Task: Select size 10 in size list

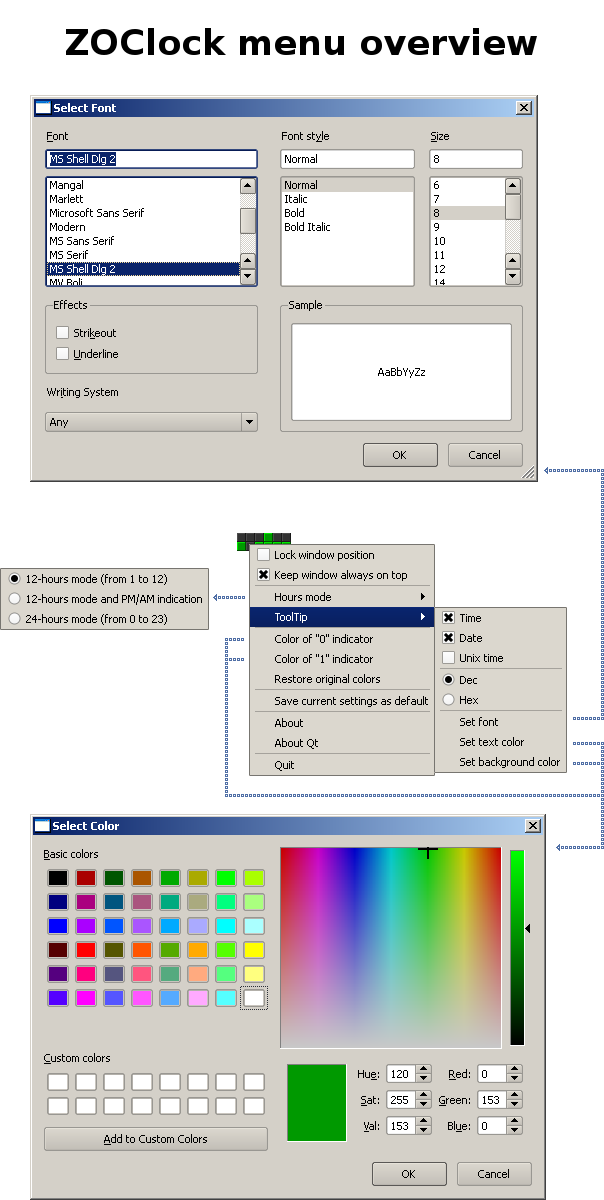Action: pyautogui.click(x=467, y=241)
